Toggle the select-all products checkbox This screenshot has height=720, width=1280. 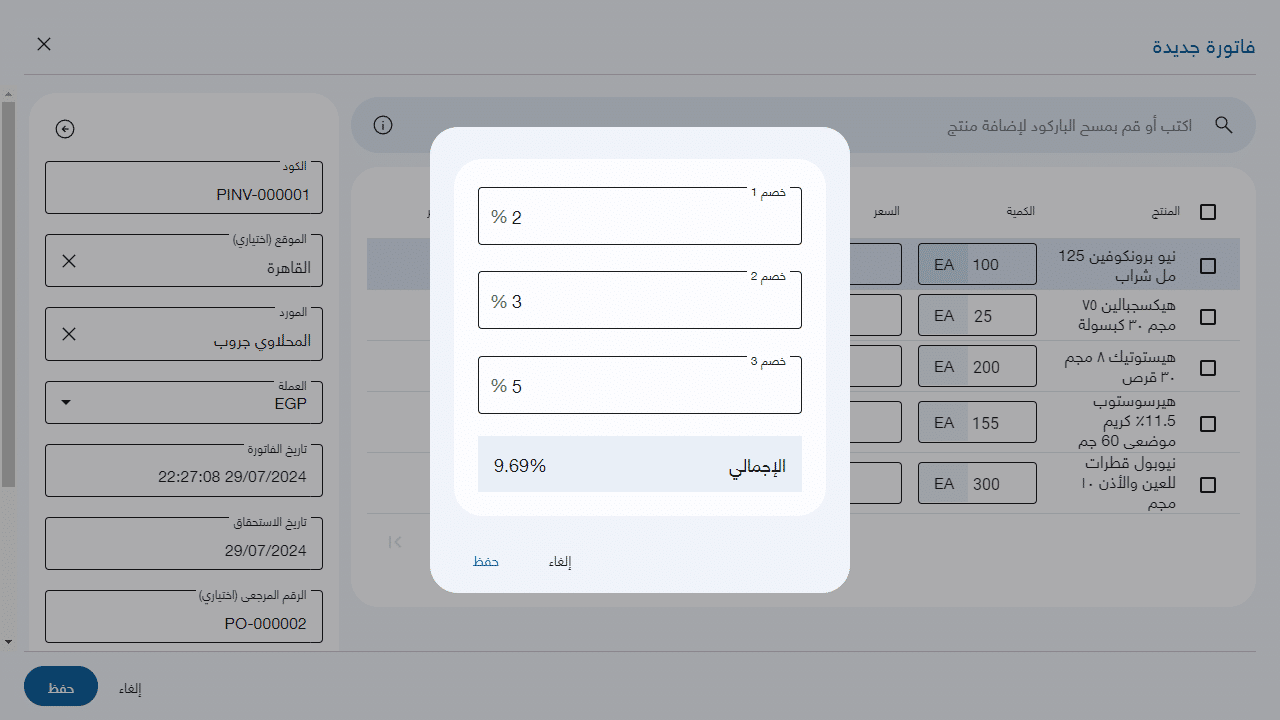[x=1208, y=212]
